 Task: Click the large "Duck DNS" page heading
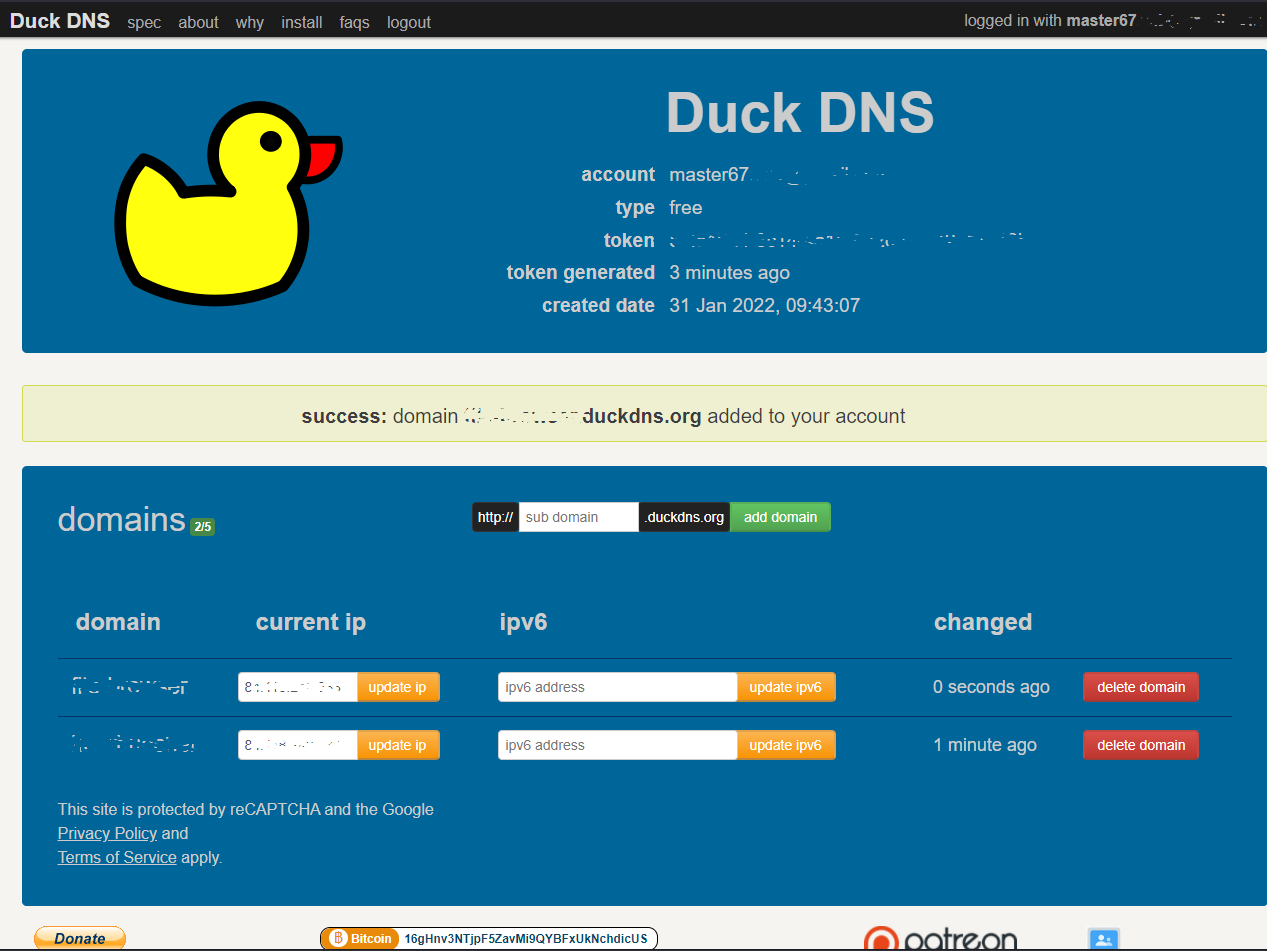point(800,112)
